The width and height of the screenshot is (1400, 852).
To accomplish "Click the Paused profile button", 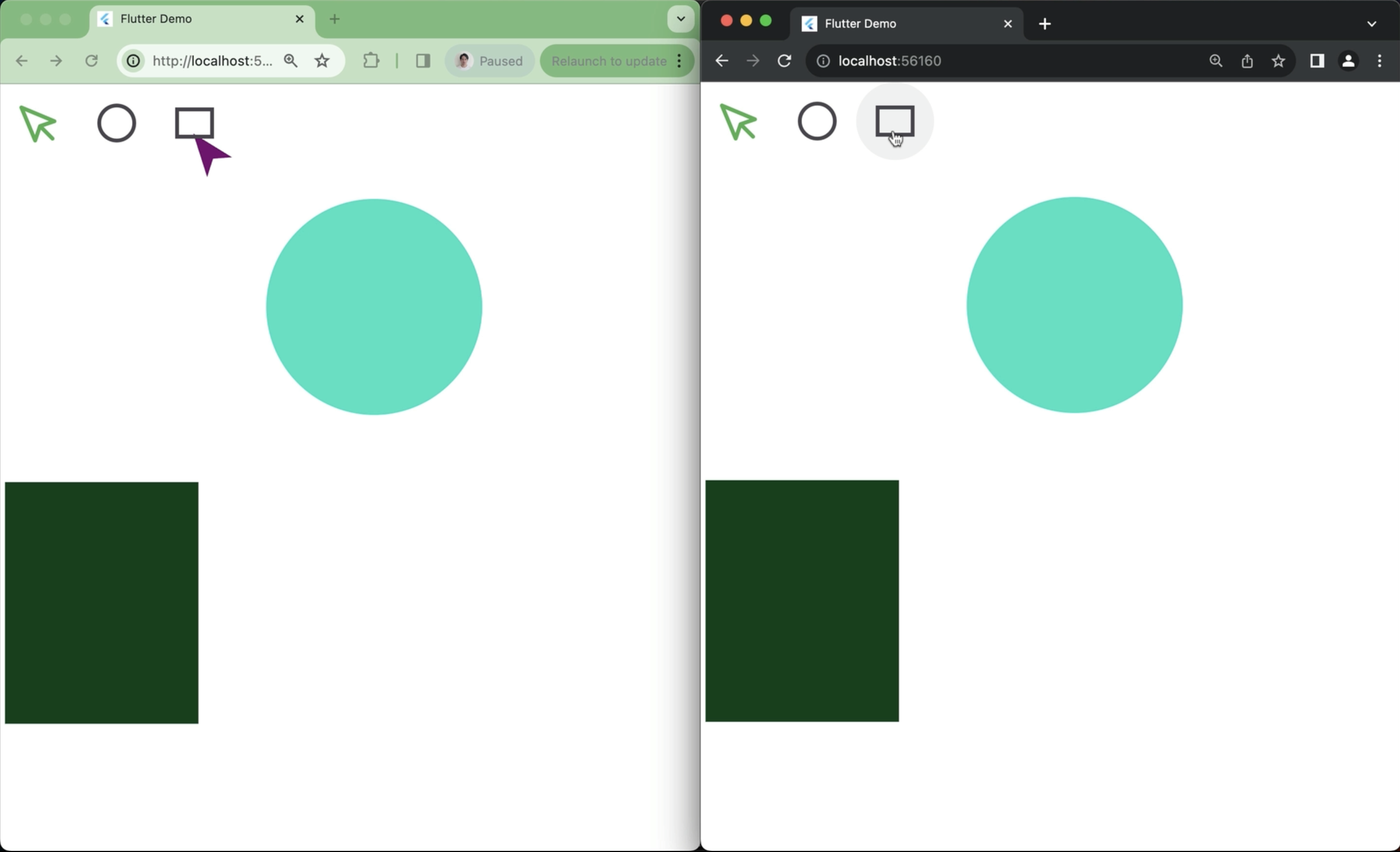I will click(x=489, y=61).
